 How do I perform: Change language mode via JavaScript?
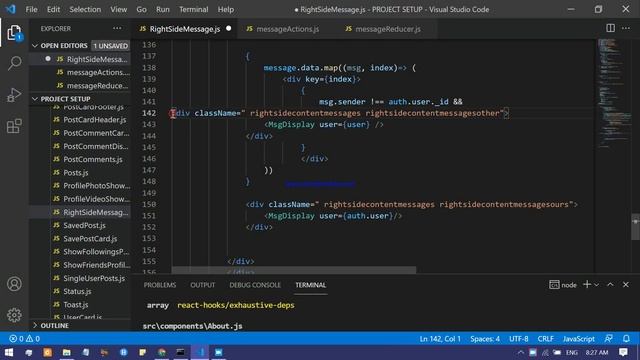pyautogui.click(x=578, y=338)
